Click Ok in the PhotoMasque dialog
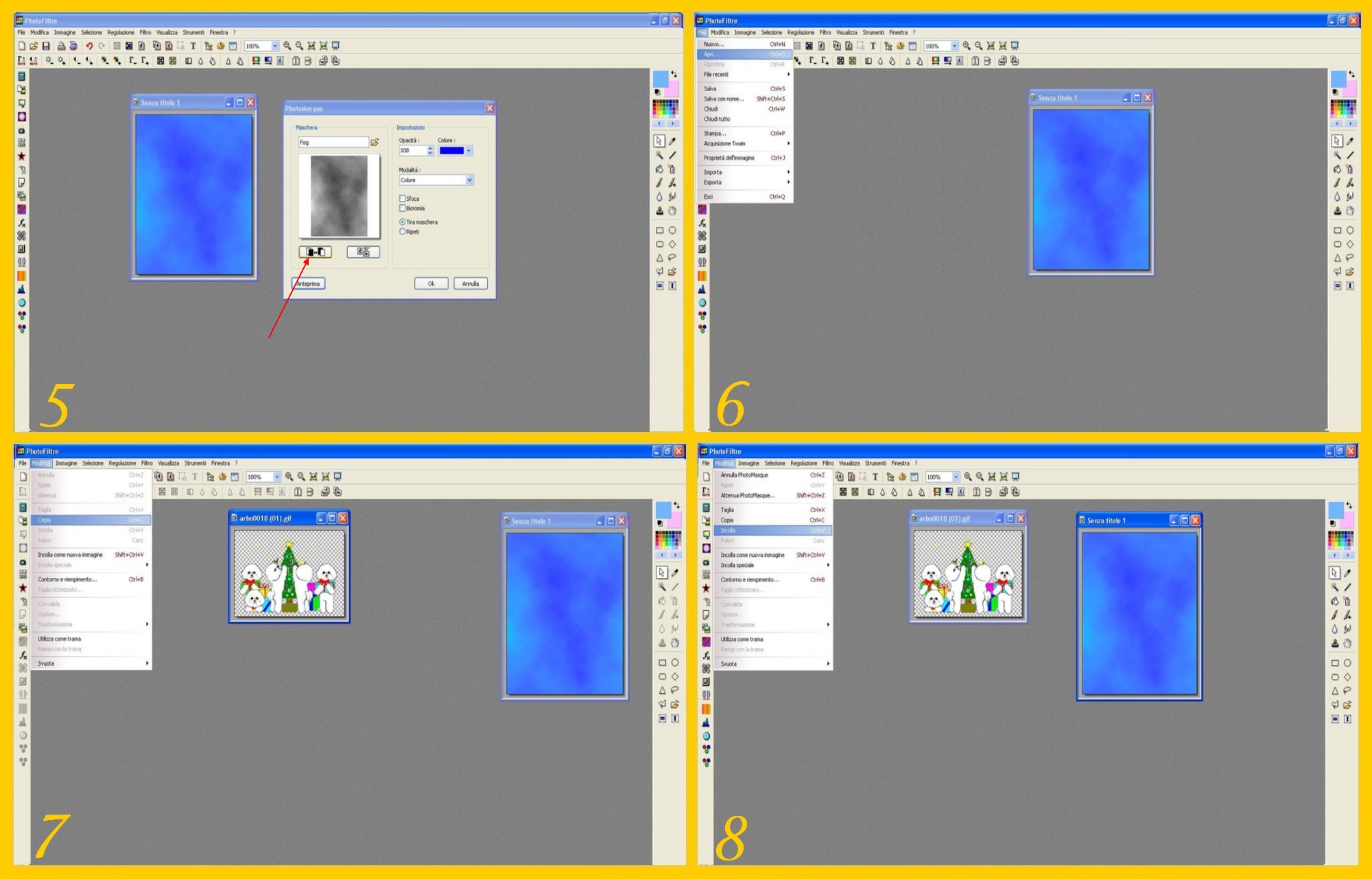 coord(431,283)
